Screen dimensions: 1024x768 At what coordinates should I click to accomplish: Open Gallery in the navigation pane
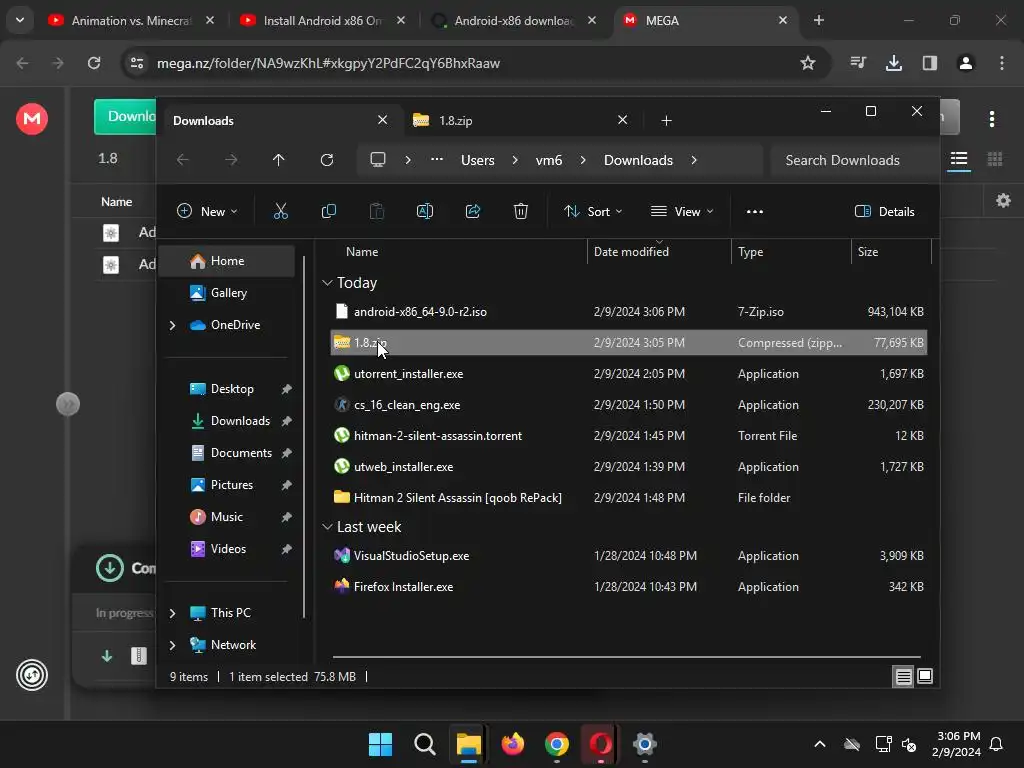point(227,293)
